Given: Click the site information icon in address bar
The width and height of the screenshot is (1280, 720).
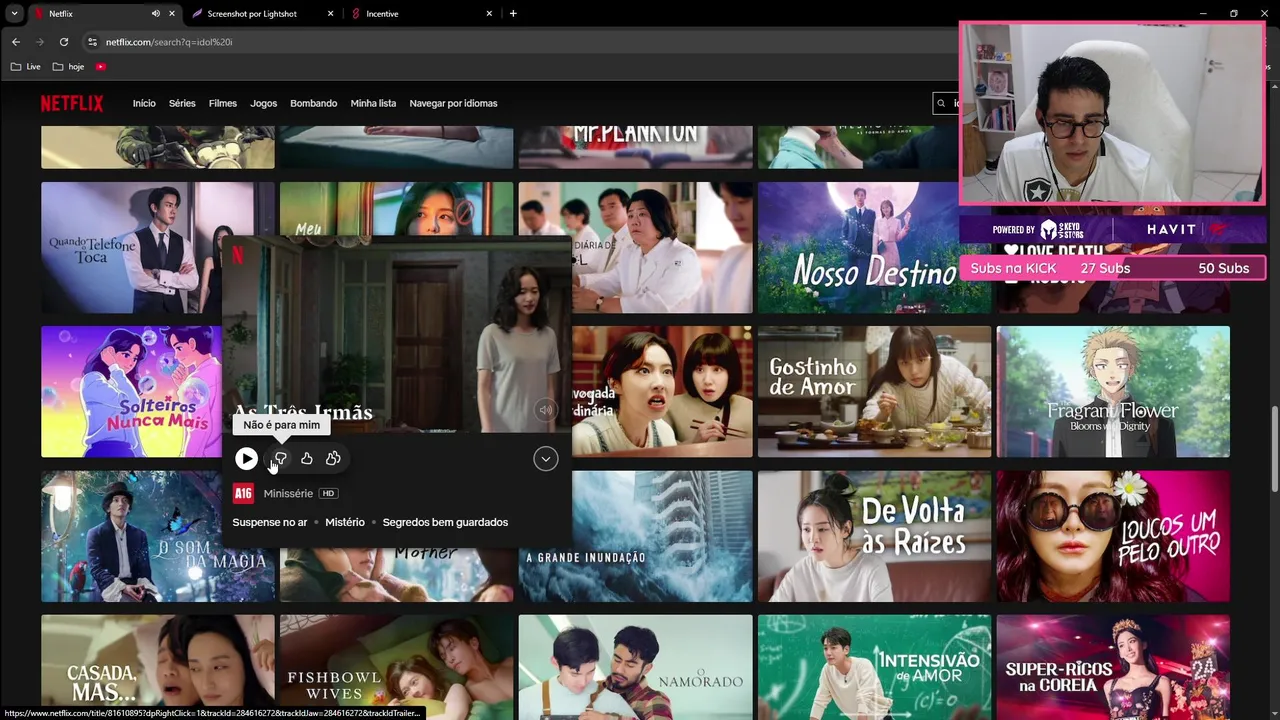Looking at the screenshot, I should click(x=92, y=42).
